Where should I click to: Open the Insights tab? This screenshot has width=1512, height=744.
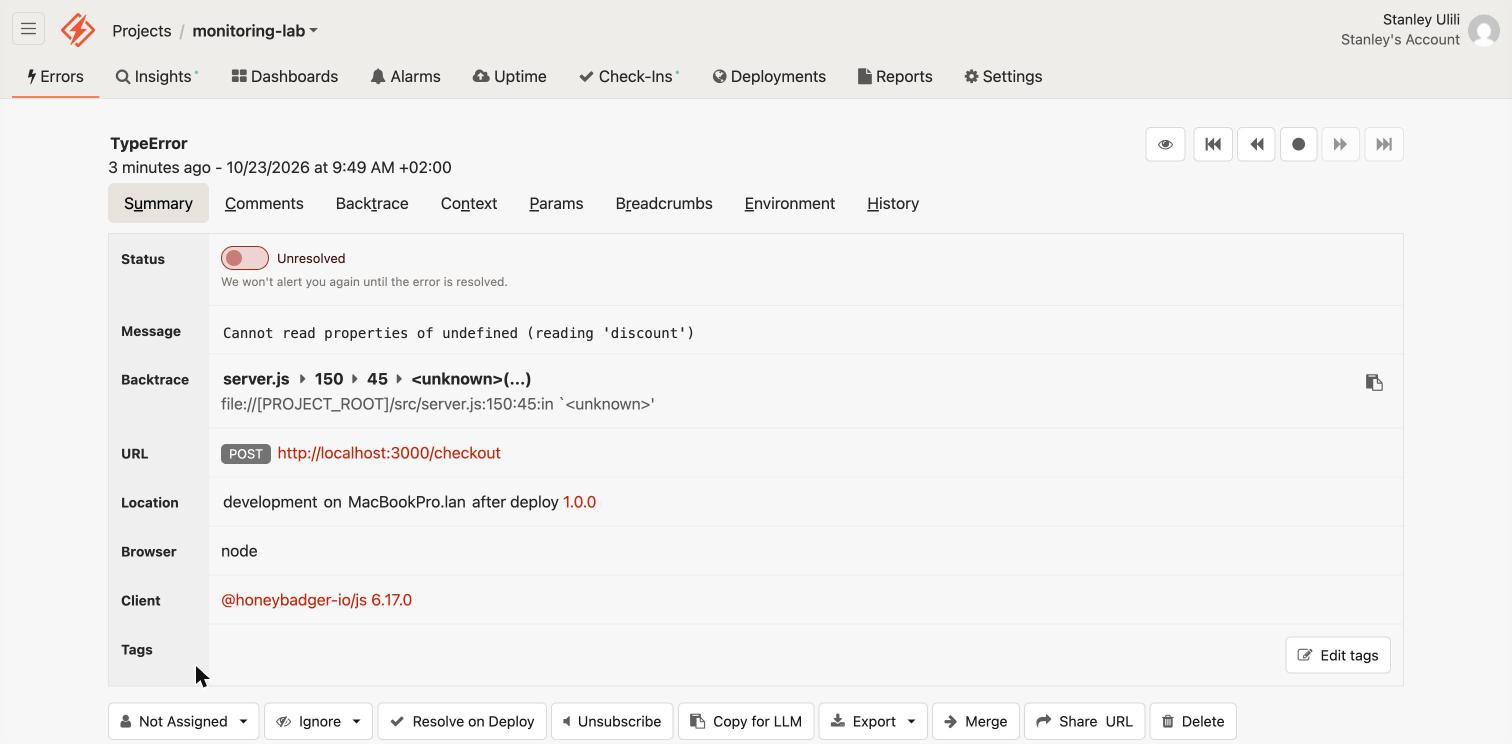pyautogui.click(x=157, y=76)
